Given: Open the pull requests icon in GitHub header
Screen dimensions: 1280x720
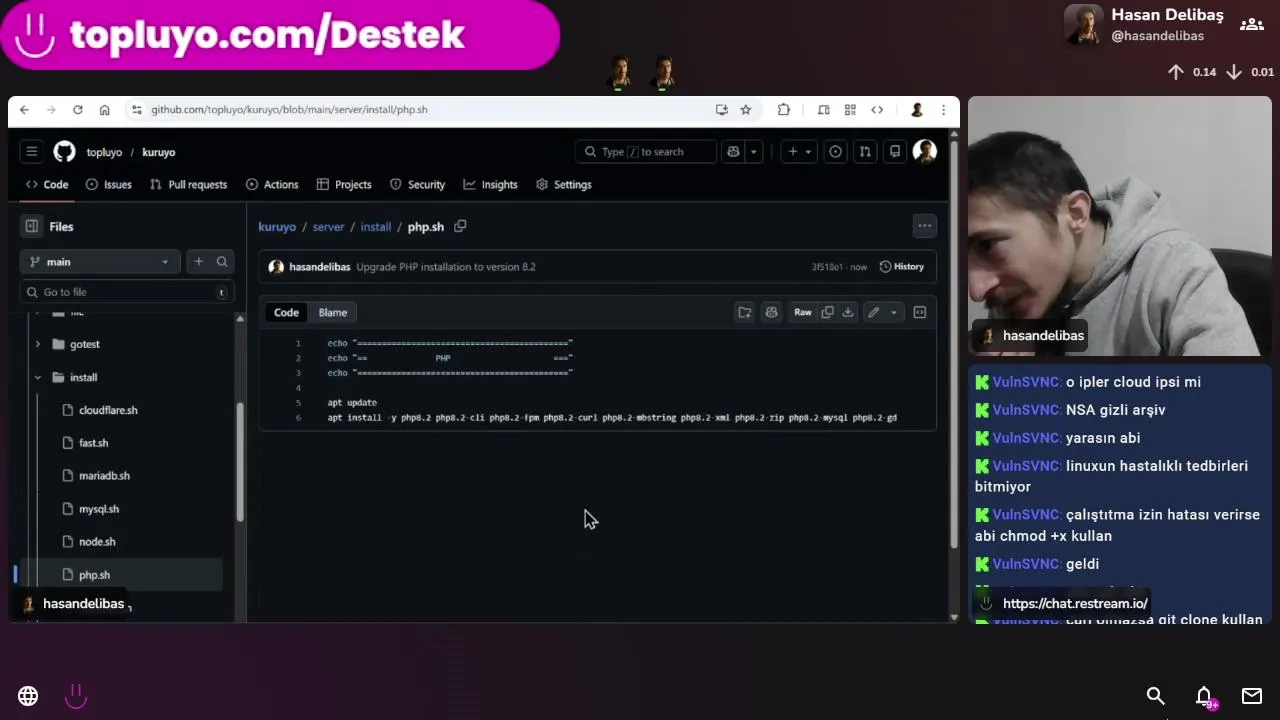Looking at the screenshot, I should (865, 152).
